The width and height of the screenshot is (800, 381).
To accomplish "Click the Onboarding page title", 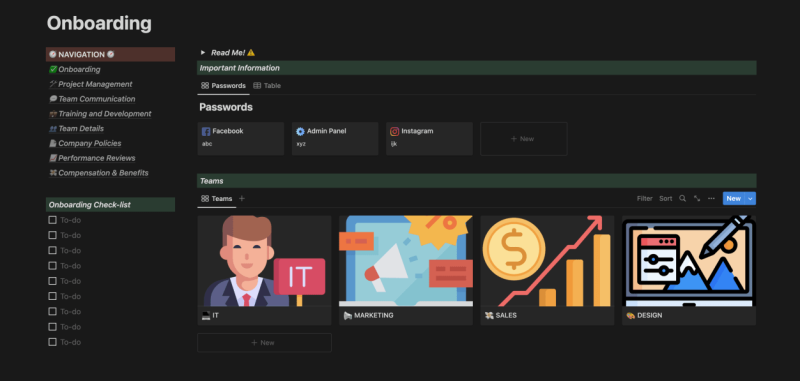I will (x=99, y=23).
